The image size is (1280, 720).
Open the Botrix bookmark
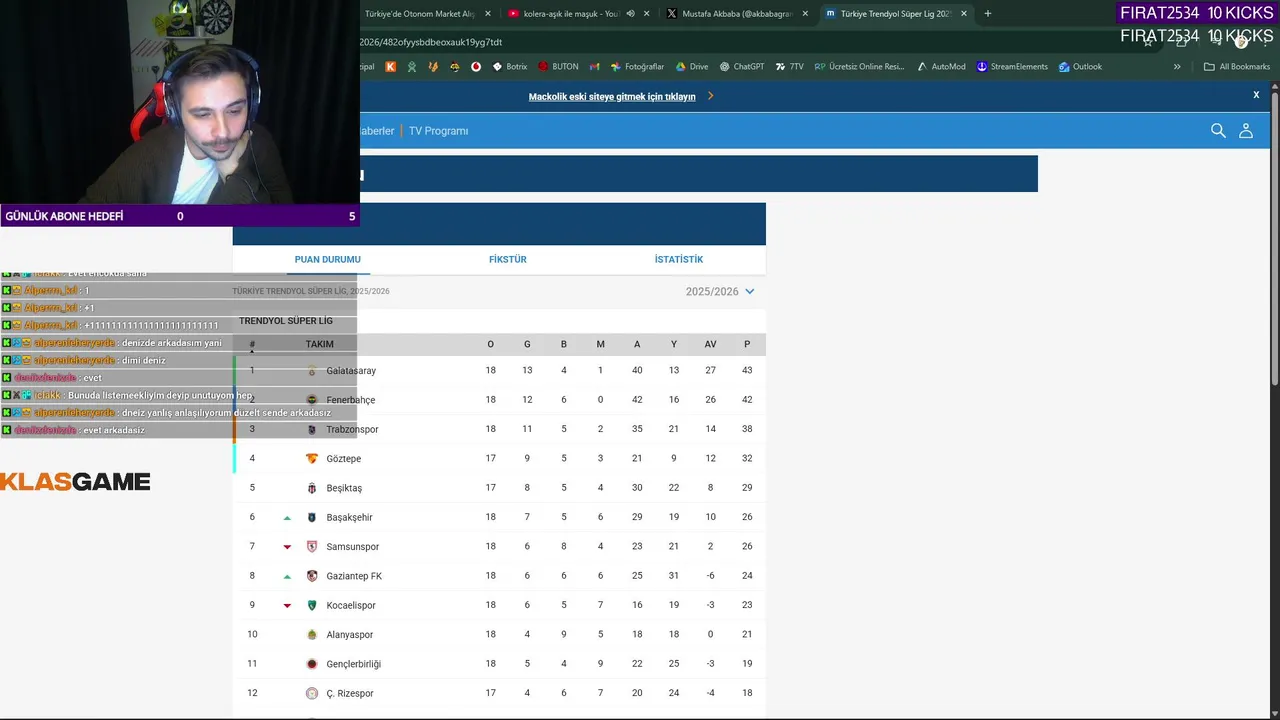pyautogui.click(x=510, y=67)
